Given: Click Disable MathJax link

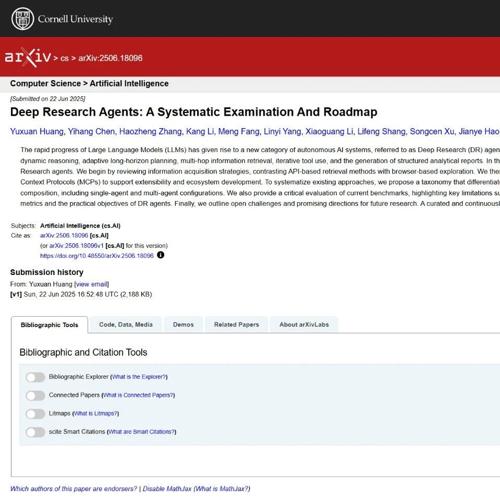Looking at the screenshot, I should tap(167, 489).
